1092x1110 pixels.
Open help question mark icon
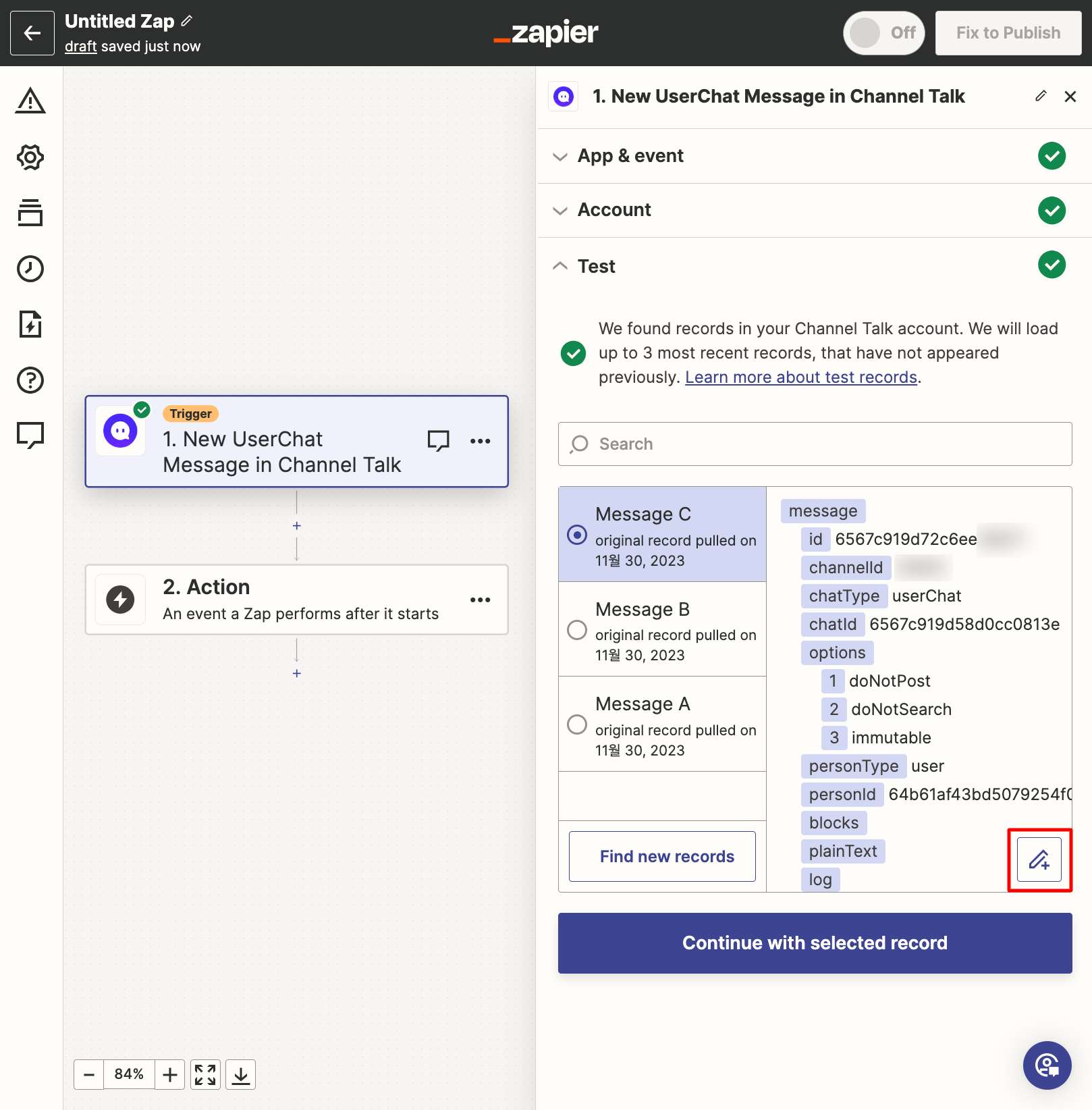(x=30, y=380)
